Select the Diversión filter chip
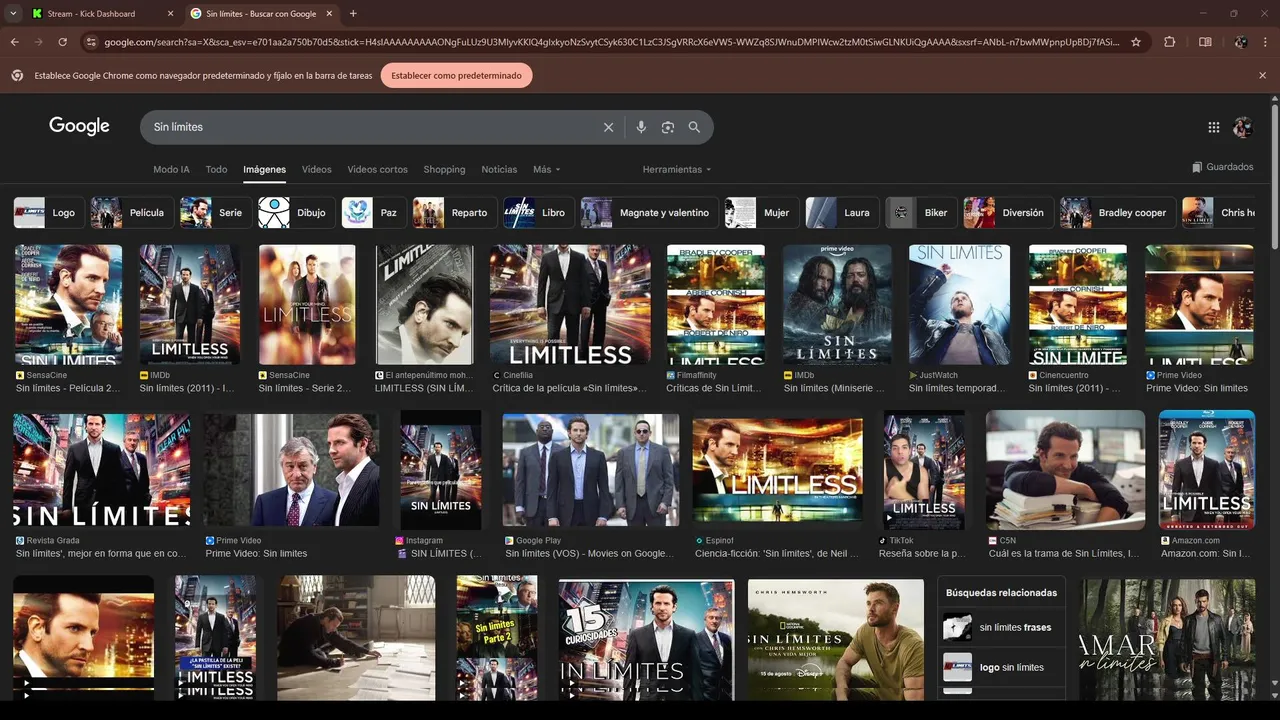 point(1008,212)
